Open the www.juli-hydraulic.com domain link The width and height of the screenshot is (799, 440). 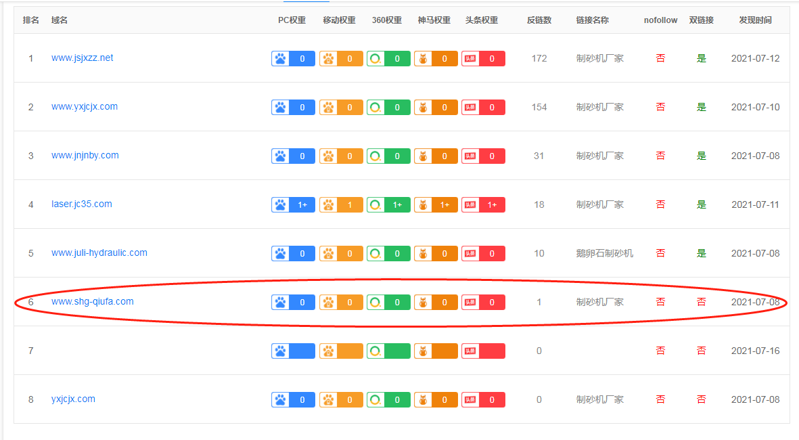pos(99,253)
